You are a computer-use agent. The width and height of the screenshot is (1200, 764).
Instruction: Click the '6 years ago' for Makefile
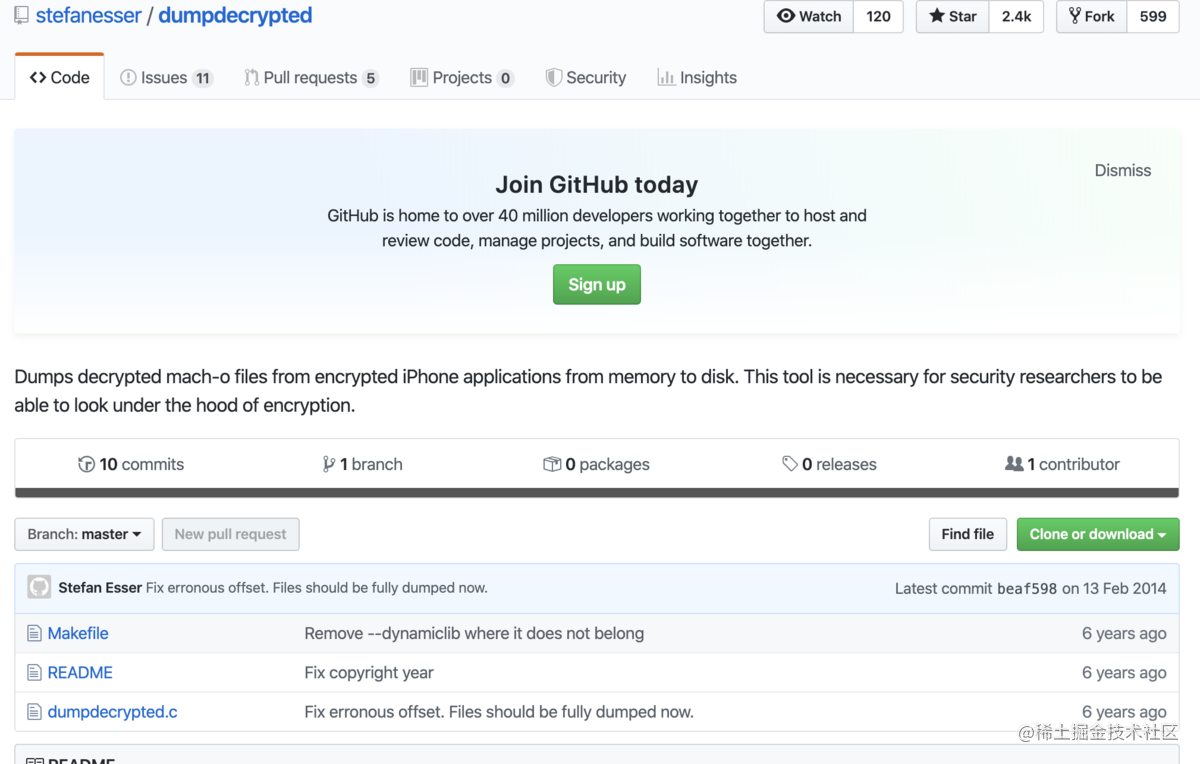[1124, 633]
